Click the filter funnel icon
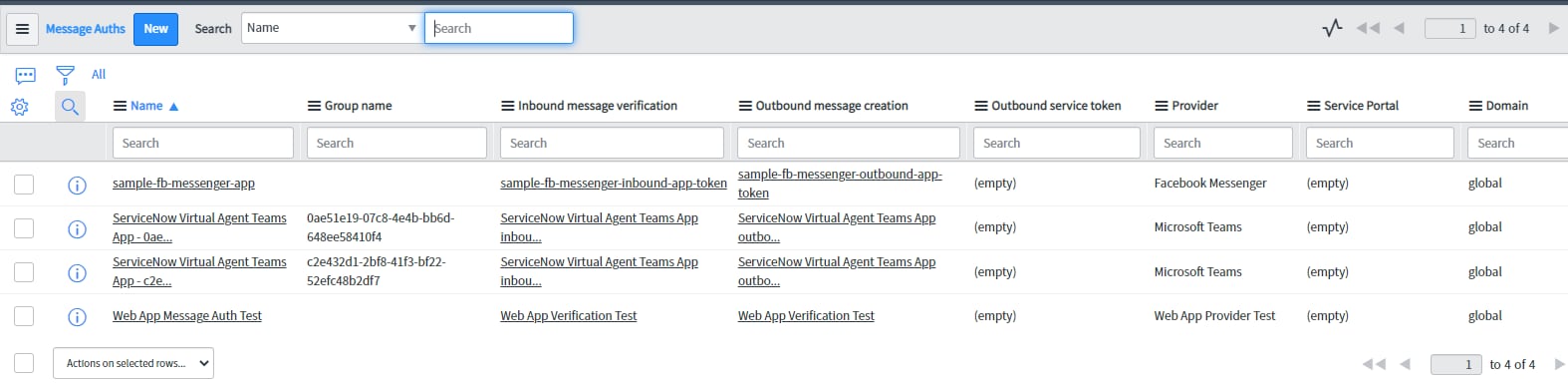Screen dimensions: 1568x387 click(x=65, y=75)
